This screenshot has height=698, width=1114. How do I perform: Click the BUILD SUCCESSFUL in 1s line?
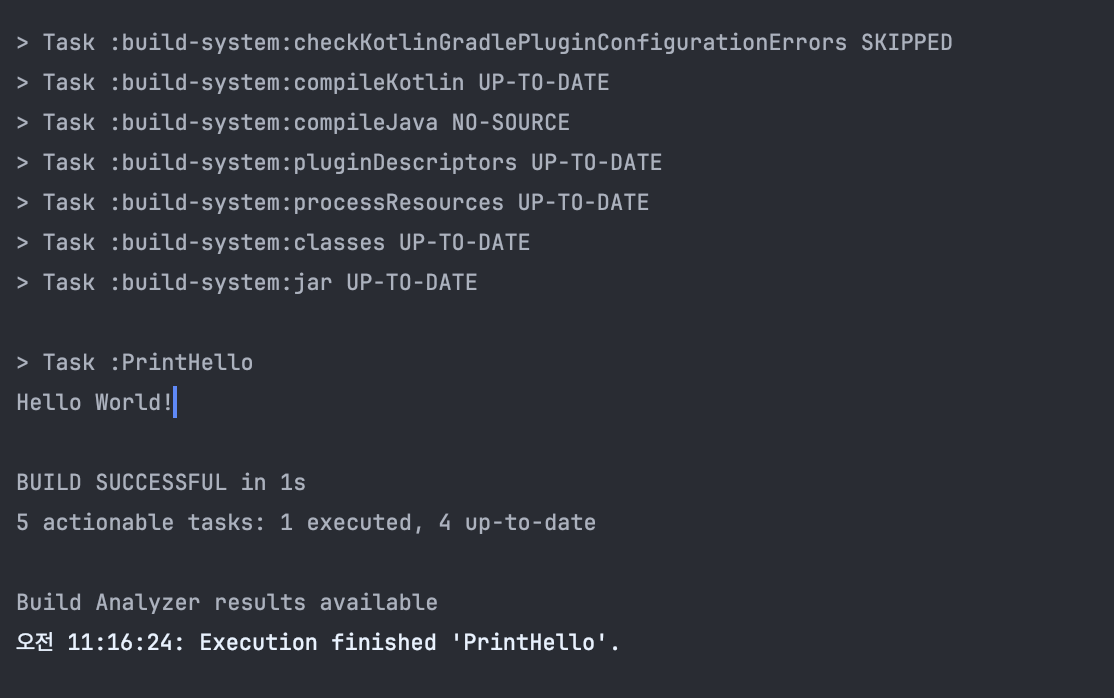(161, 483)
